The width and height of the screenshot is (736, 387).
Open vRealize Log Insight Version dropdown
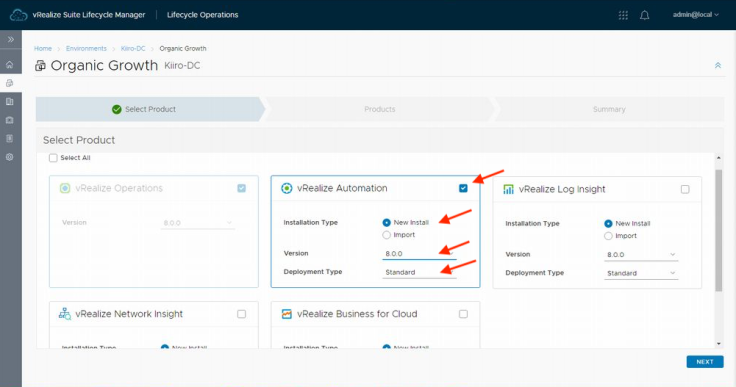pos(641,255)
